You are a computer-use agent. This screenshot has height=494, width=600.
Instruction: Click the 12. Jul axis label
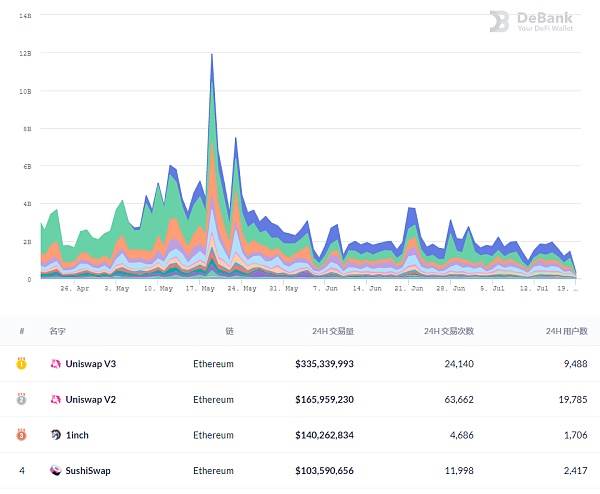coord(534,289)
